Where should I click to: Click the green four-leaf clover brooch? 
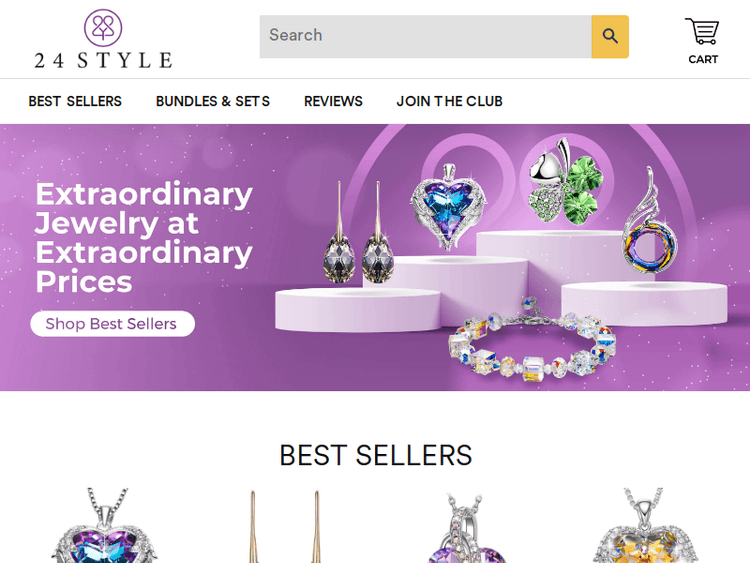coord(567,182)
